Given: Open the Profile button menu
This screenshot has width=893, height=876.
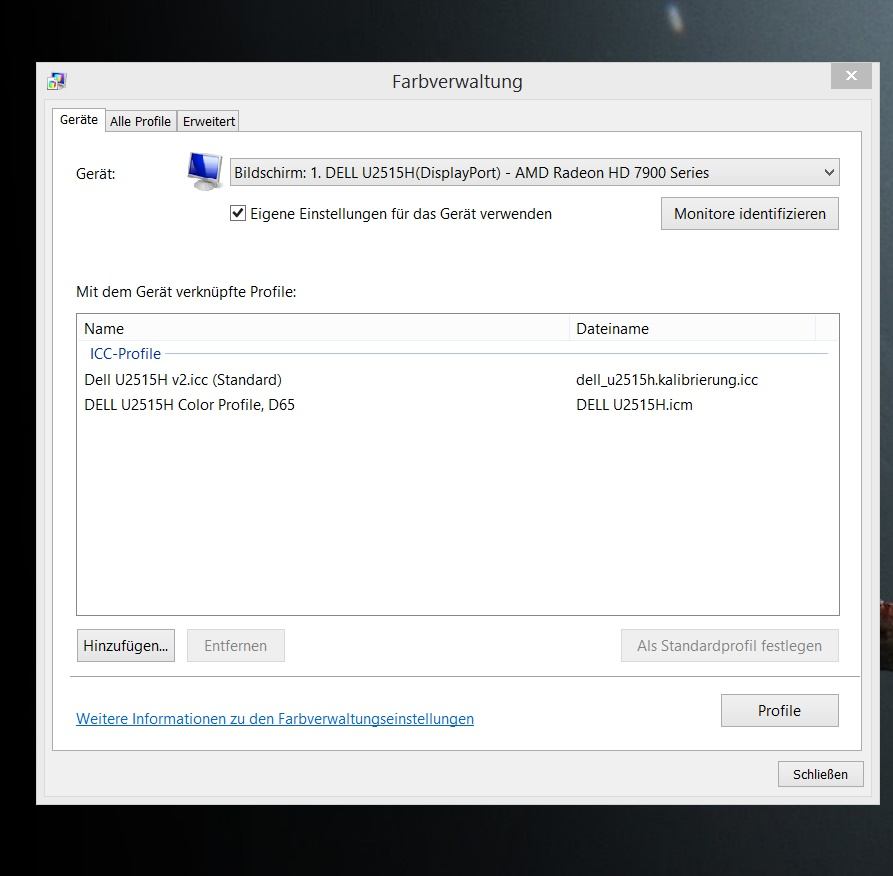Looking at the screenshot, I should [780, 710].
